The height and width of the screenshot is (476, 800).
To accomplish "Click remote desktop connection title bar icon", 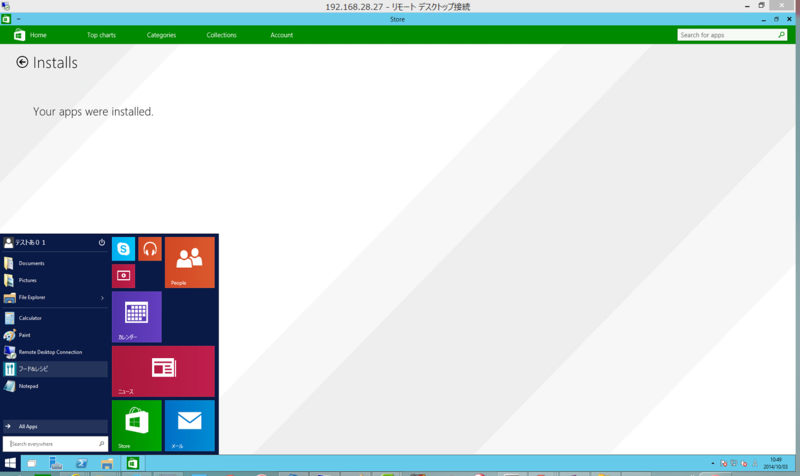I will pos(6,6).
